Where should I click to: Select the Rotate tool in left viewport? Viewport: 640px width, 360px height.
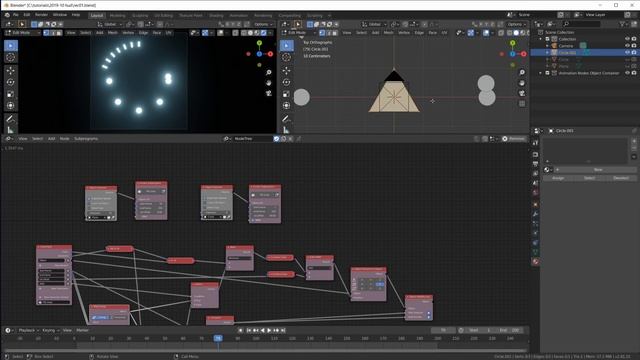click(11, 82)
